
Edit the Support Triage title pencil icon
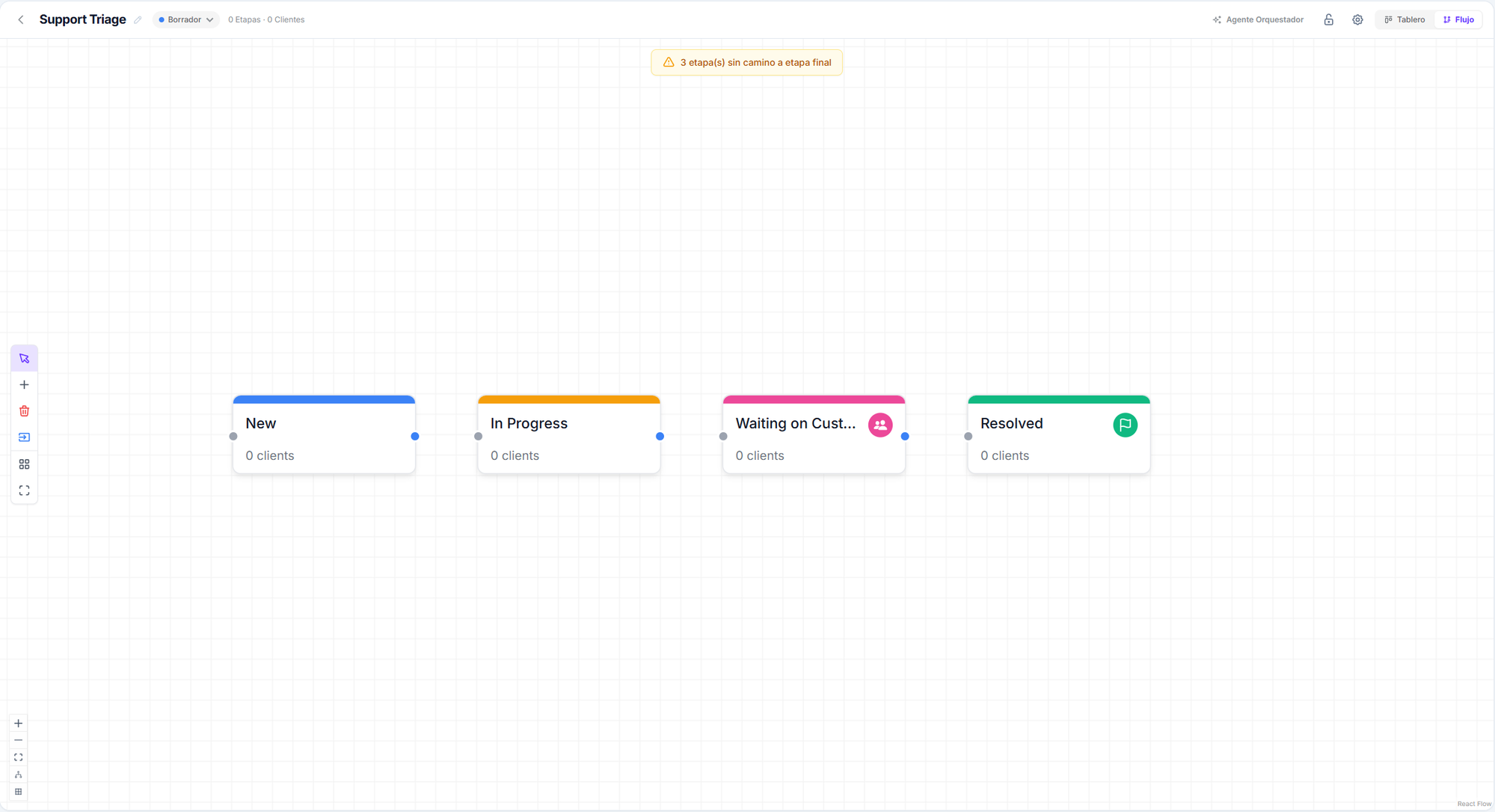click(x=138, y=20)
